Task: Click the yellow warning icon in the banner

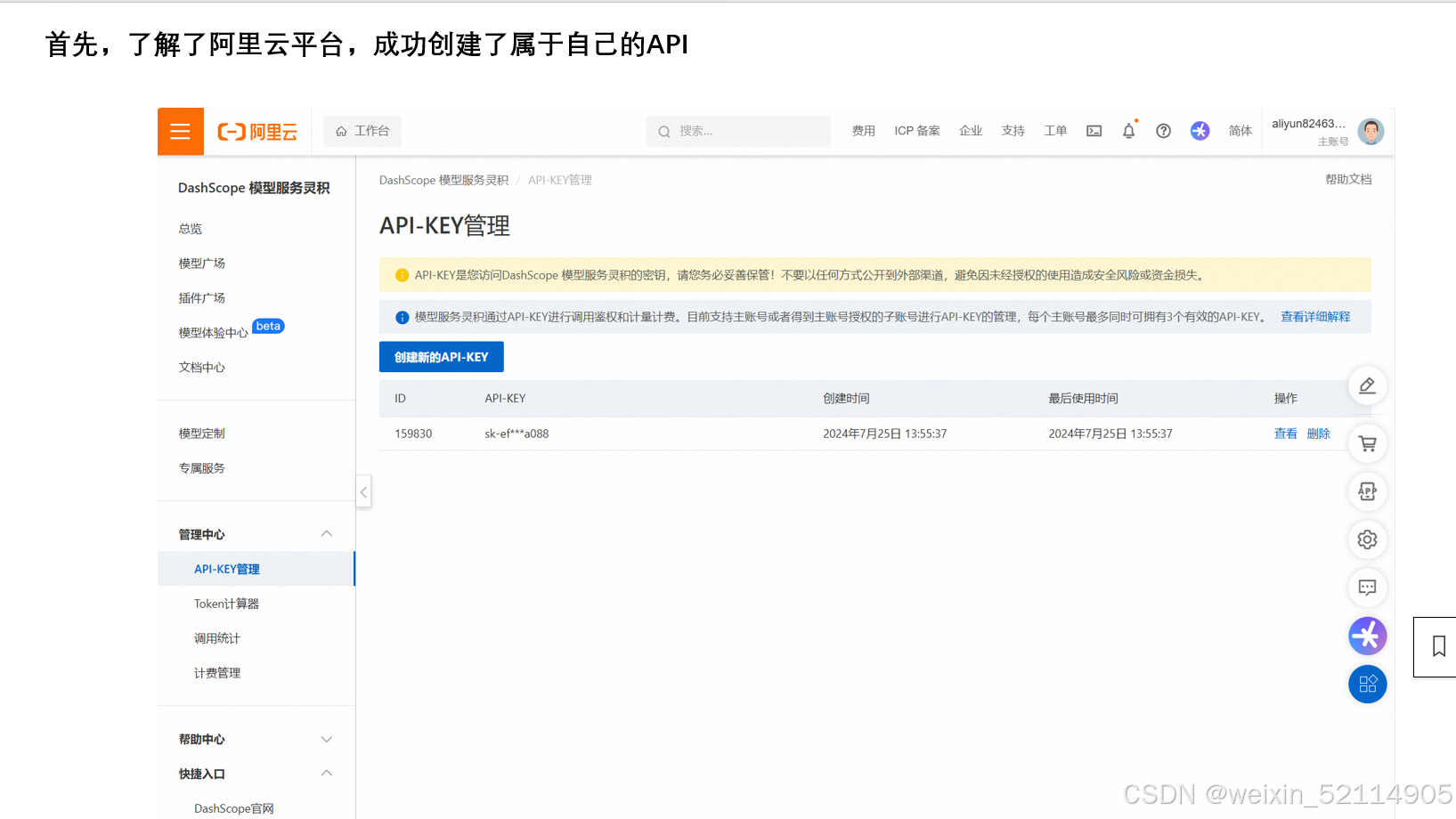Action: click(x=402, y=275)
